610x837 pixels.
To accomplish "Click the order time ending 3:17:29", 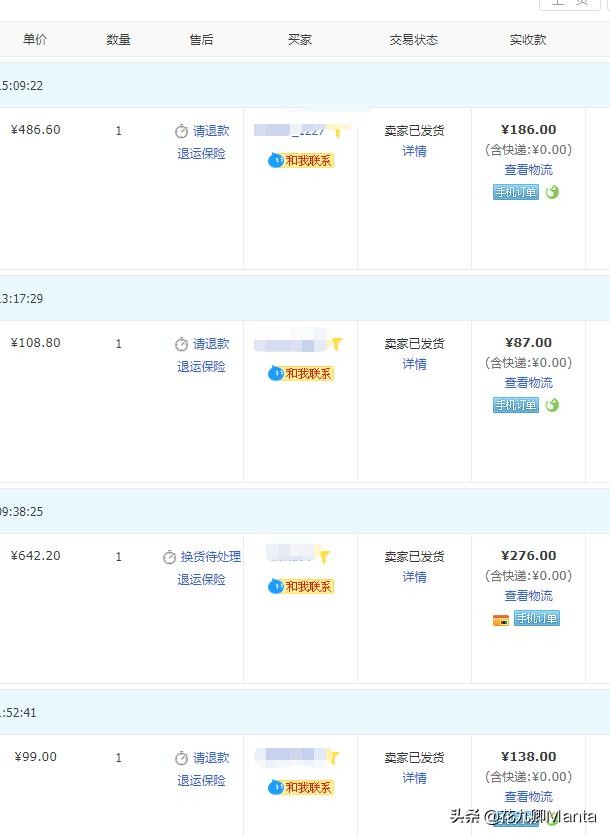I will pos(21,298).
